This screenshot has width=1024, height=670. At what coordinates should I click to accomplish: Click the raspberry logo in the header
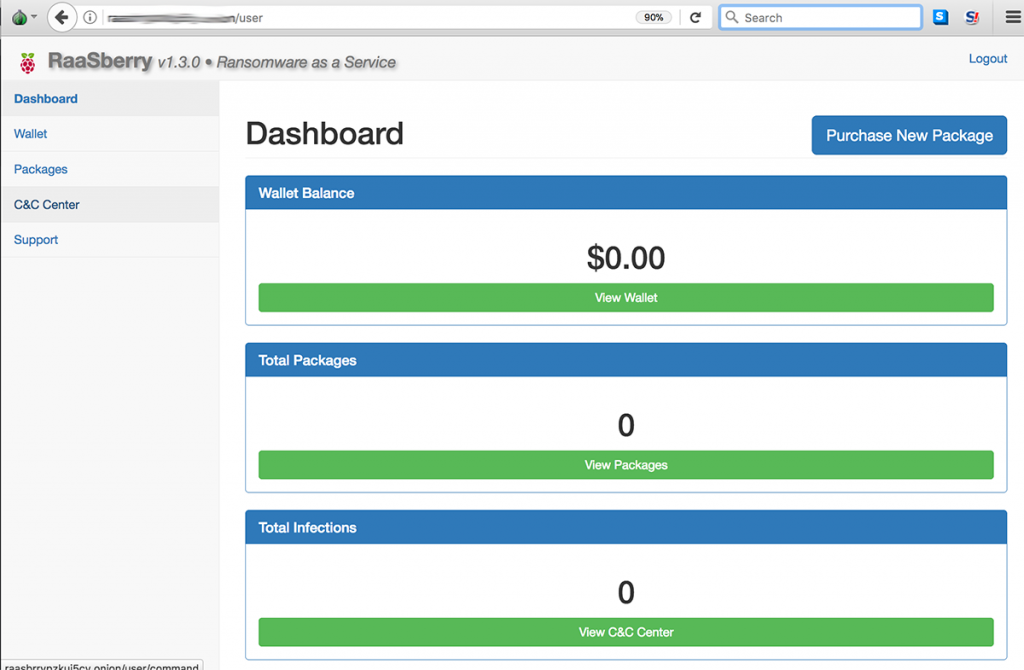click(27, 62)
